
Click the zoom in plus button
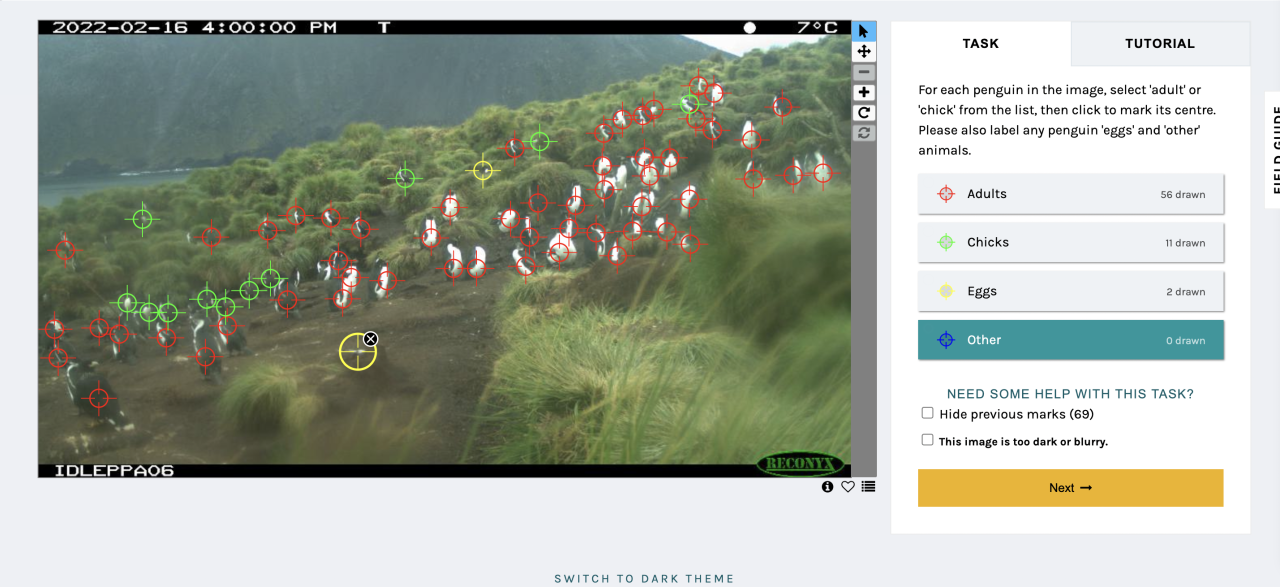pos(864,92)
